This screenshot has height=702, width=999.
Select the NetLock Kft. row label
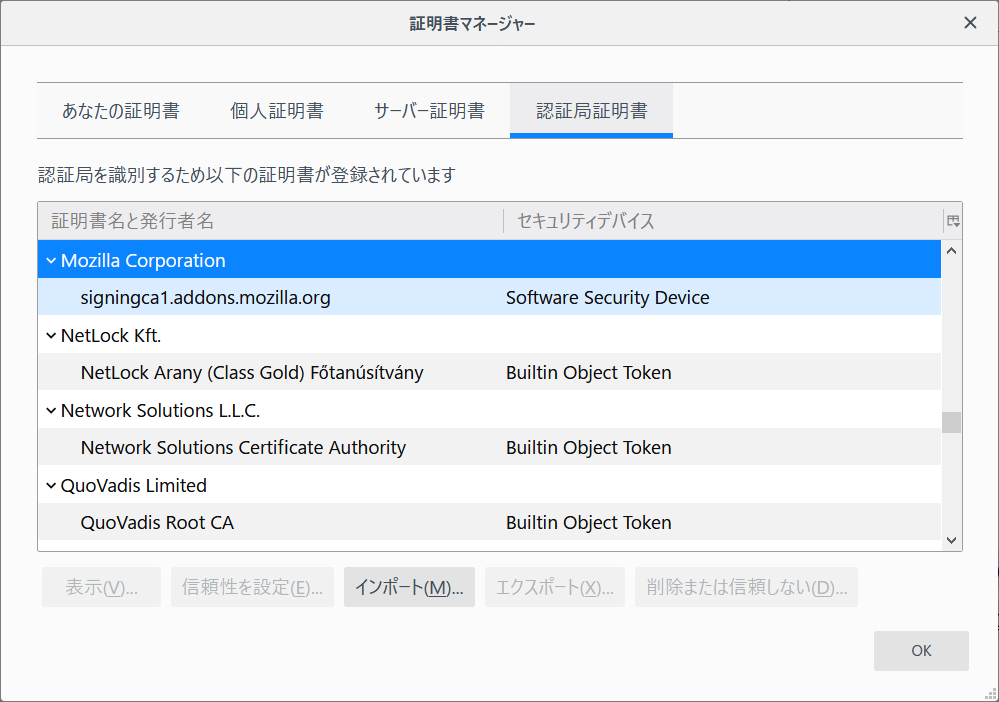coord(111,336)
